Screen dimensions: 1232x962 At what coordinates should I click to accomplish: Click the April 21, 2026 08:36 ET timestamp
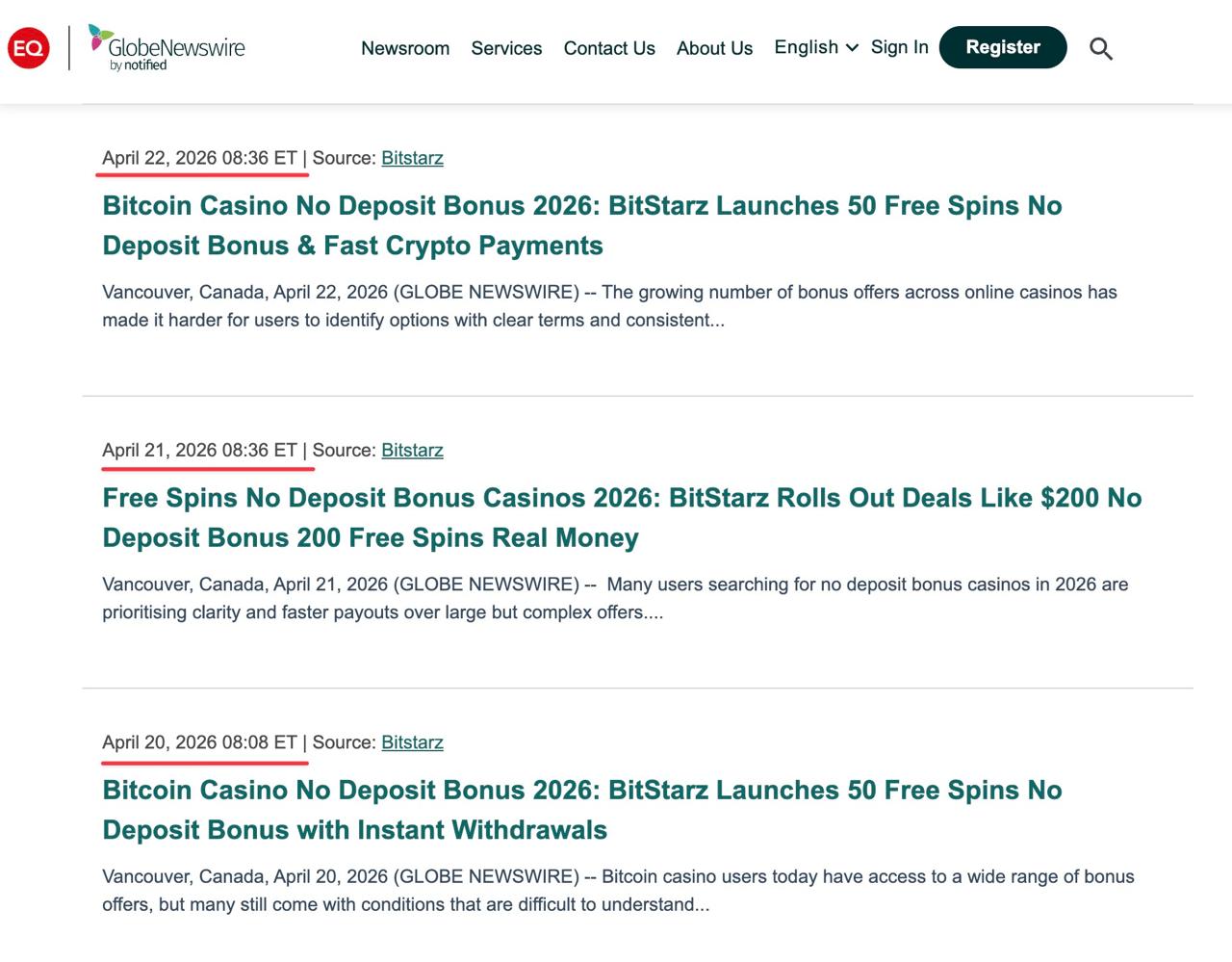tap(199, 450)
